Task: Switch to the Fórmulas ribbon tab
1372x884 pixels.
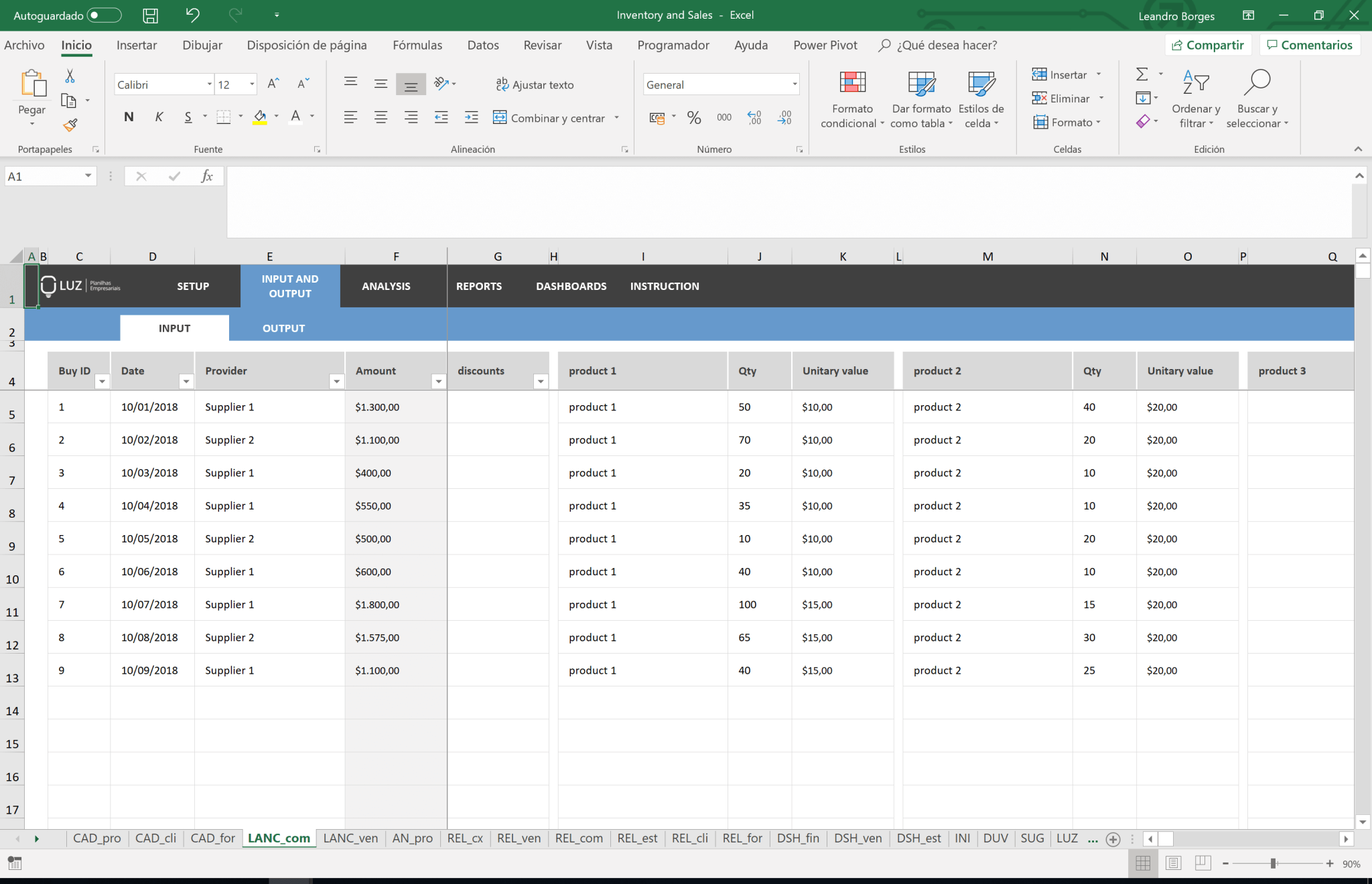Action: coord(417,45)
